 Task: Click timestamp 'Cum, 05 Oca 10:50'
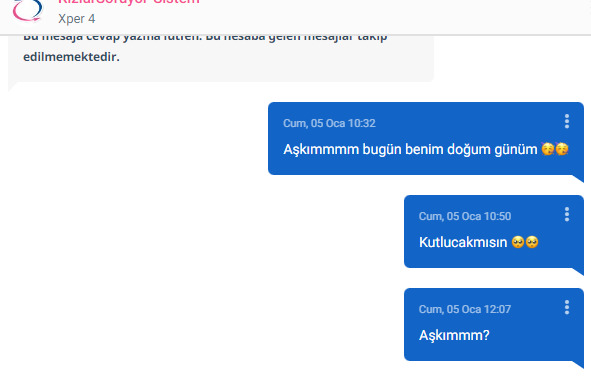click(x=465, y=216)
